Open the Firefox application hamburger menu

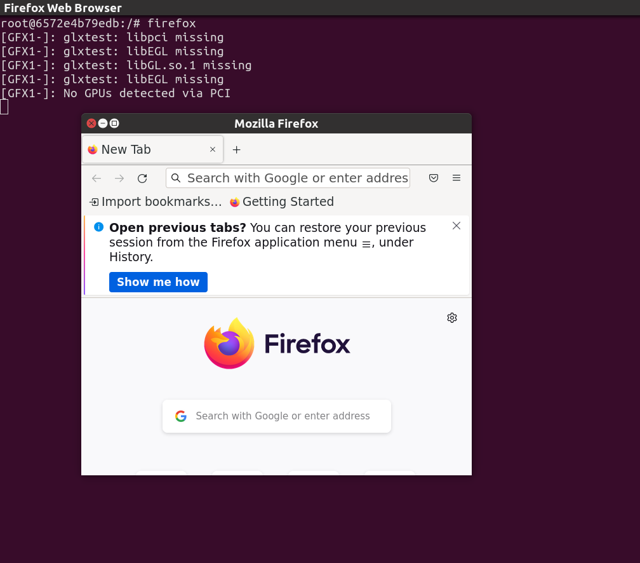pos(456,178)
